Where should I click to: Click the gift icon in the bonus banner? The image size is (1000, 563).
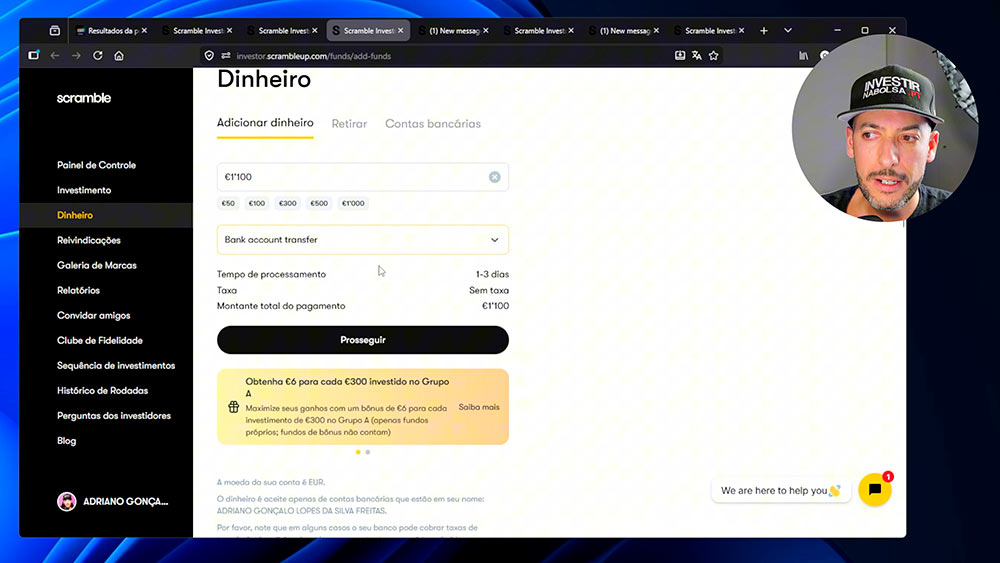click(233, 407)
